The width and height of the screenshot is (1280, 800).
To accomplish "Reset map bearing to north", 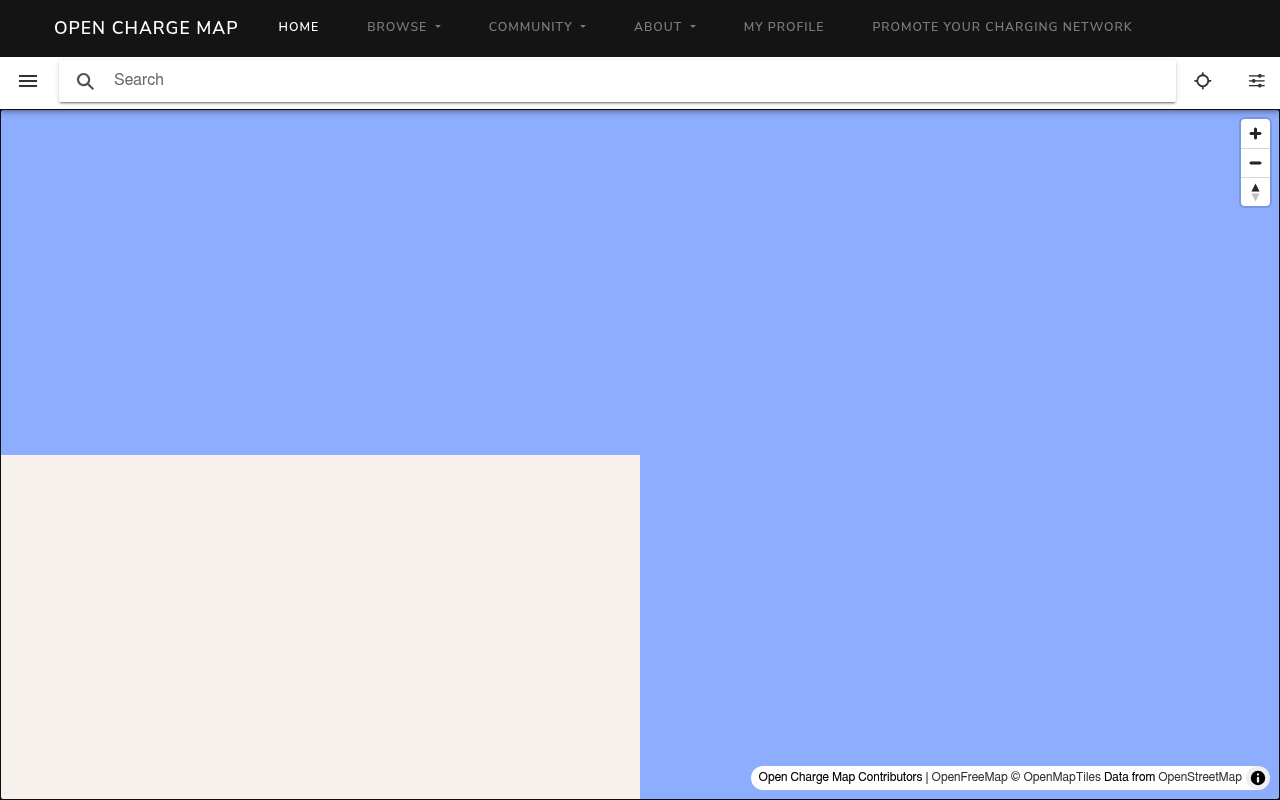I will pyautogui.click(x=1256, y=192).
